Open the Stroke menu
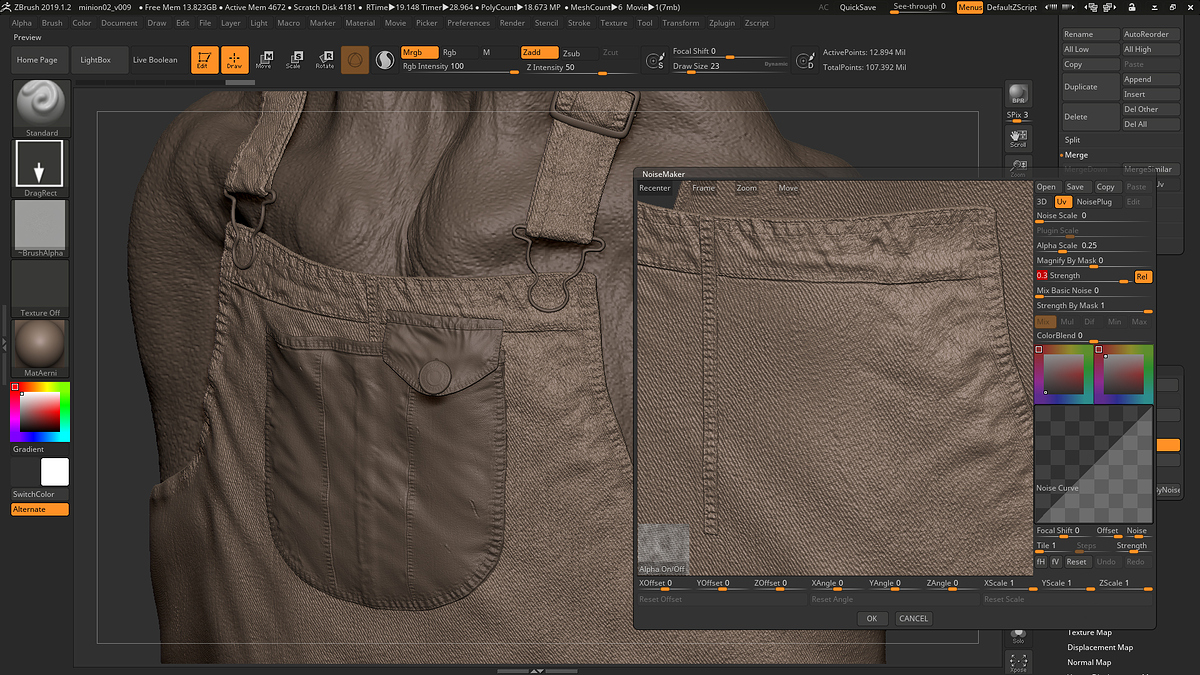Screen dimensions: 1200x675 [579, 22]
